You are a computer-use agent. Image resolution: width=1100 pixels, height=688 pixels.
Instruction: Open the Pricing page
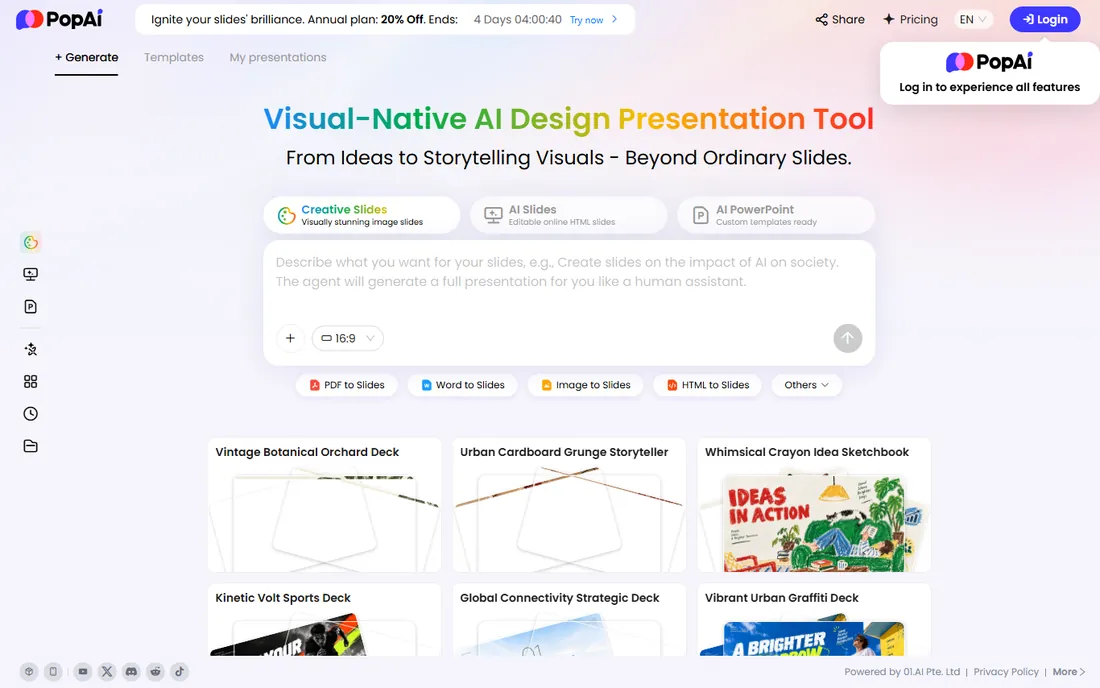[x=910, y=20]
